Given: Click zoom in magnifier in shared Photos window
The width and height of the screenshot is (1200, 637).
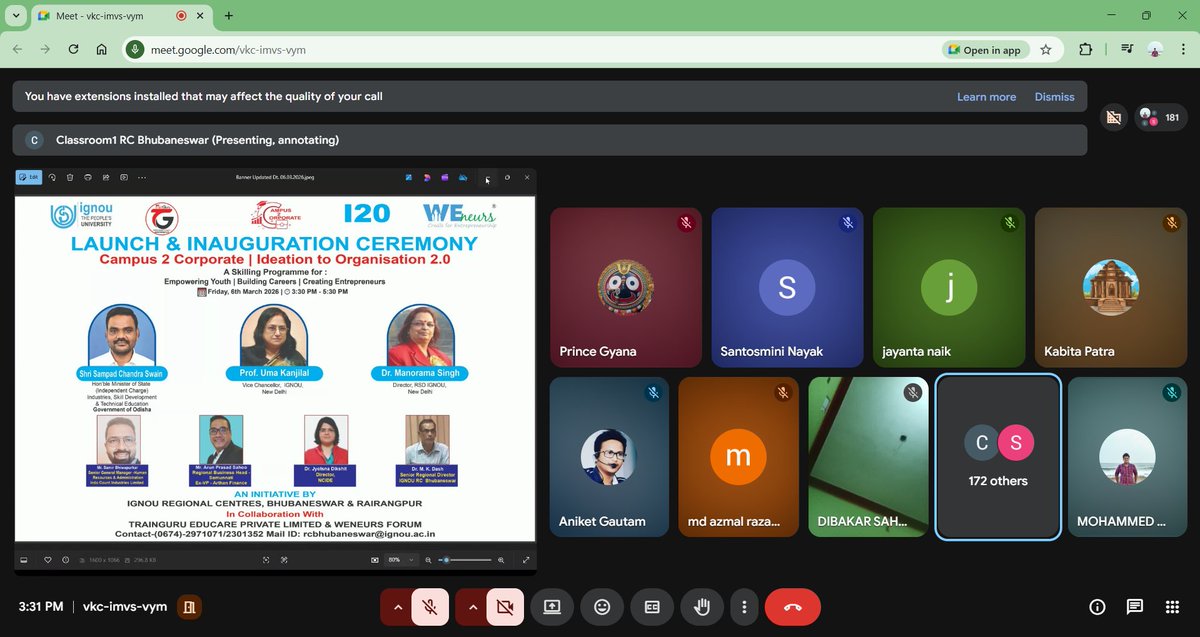Looking at the screenshot, I should point(501,560).
